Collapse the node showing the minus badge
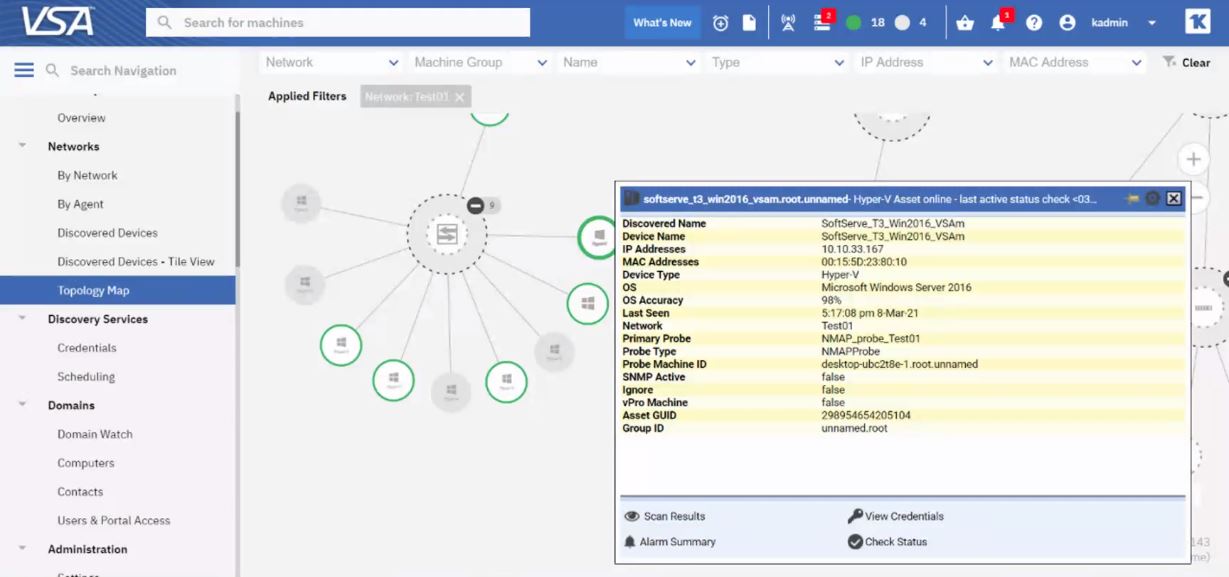 pos(476,204)
